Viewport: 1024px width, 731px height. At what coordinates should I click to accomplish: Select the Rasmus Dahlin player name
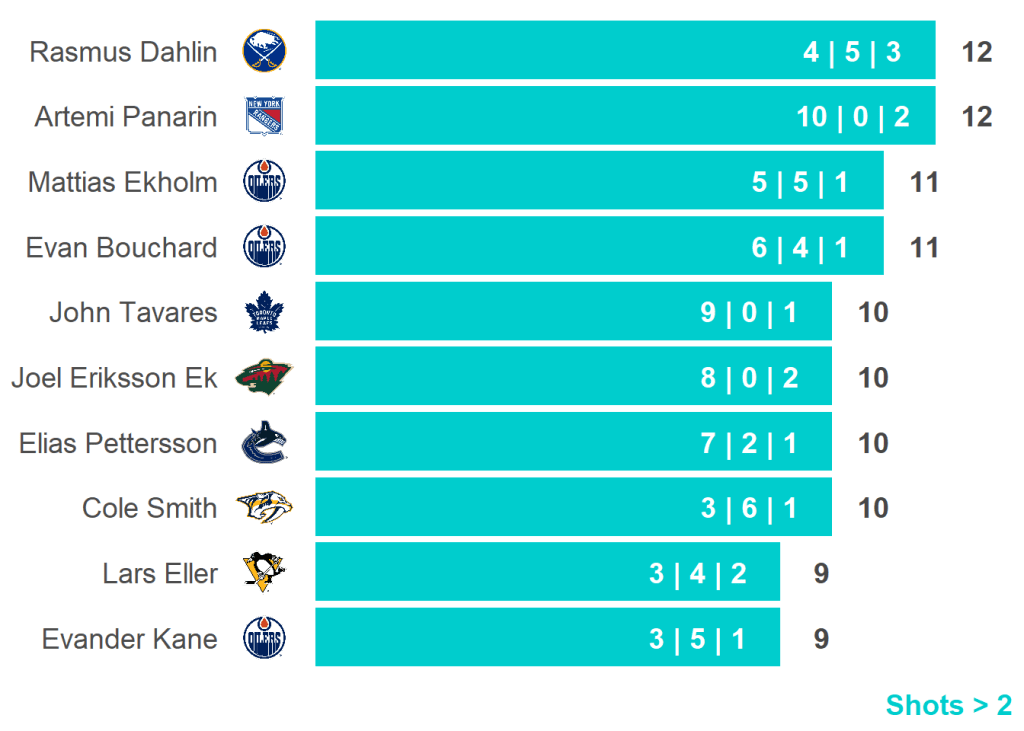coord(123,52)
